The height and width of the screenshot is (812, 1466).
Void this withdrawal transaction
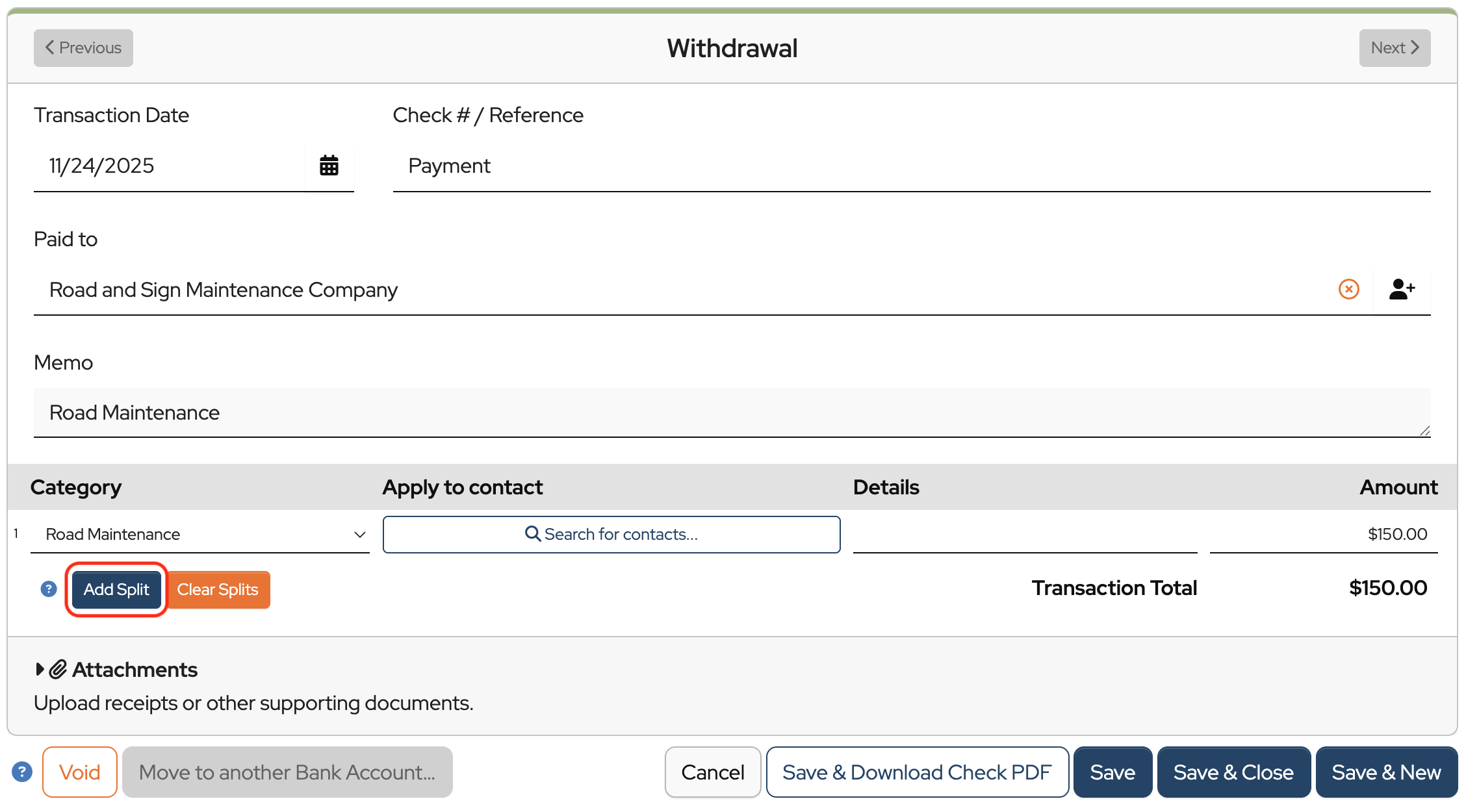(x=79, y=772)
